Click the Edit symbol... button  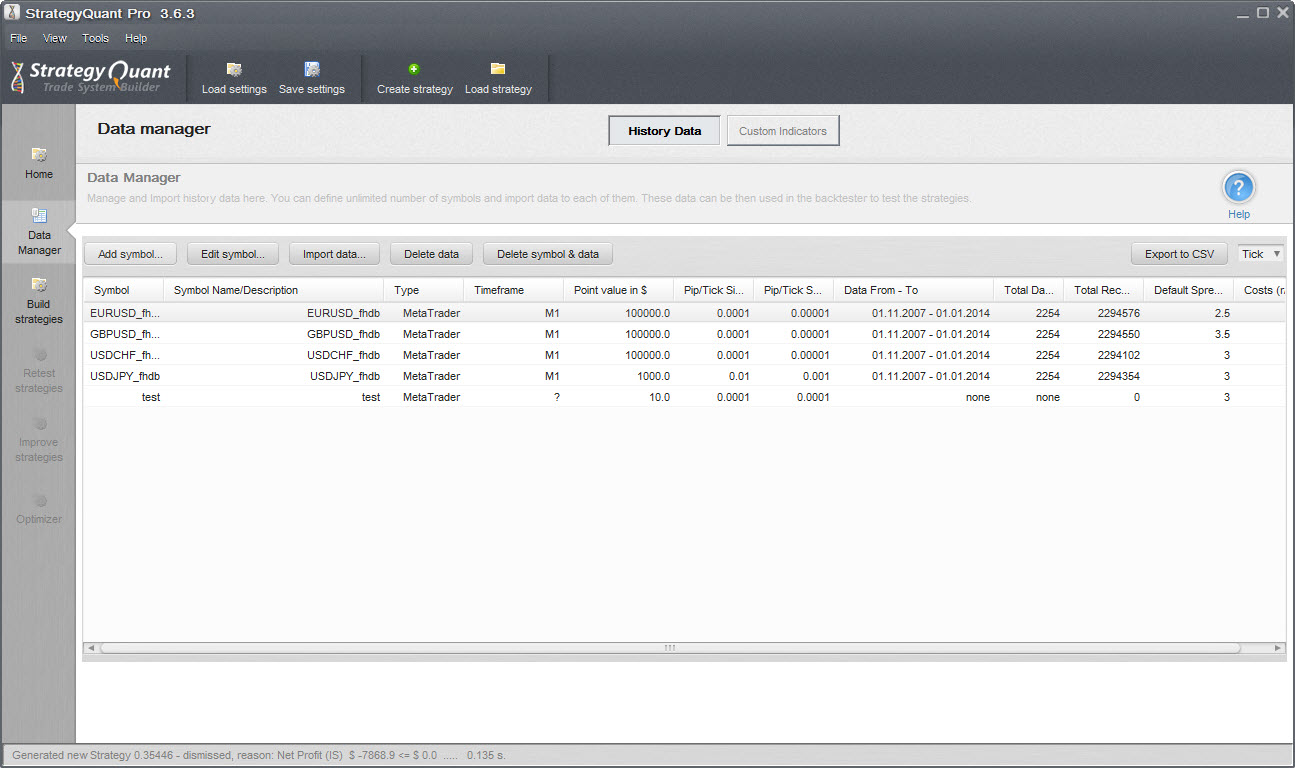(x=233, y=254)
